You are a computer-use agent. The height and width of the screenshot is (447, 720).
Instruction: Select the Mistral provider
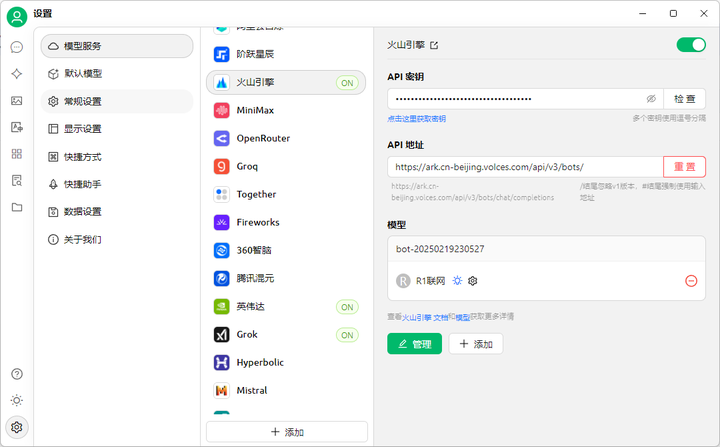[286, 390]
